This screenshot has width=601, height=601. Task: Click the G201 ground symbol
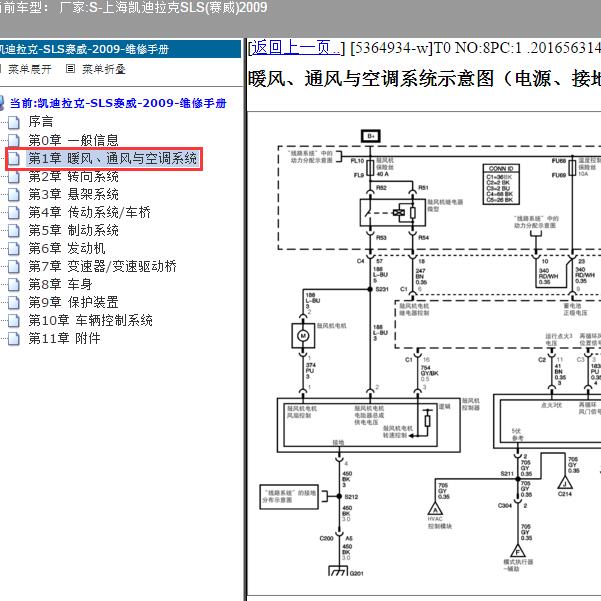(x=338, y=571)
